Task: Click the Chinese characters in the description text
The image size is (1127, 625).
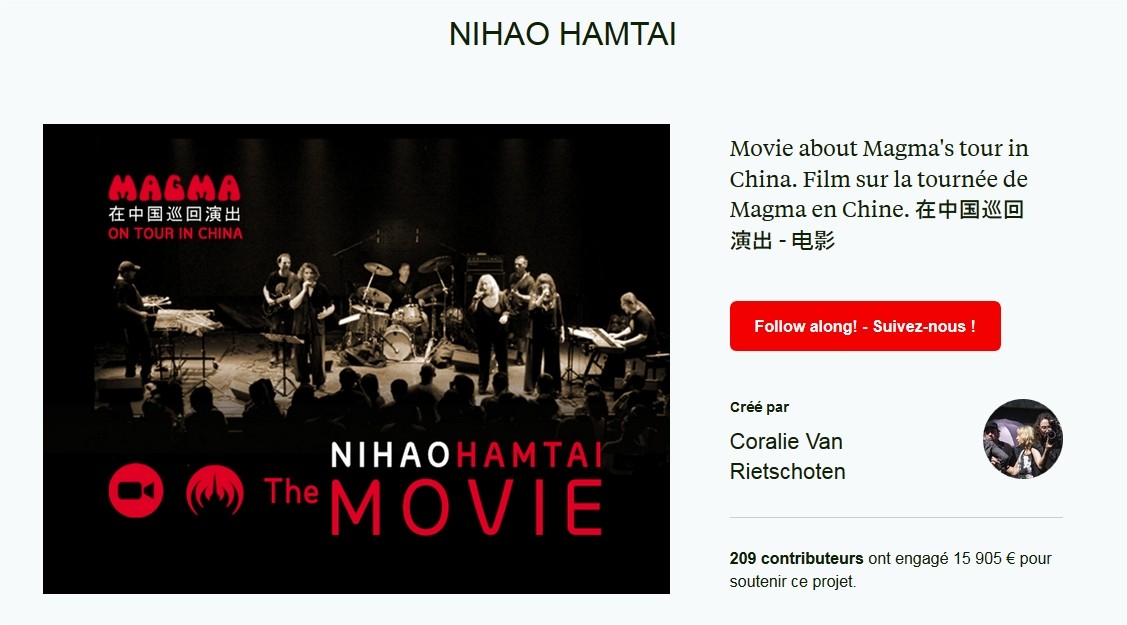Action: tap(969, 210)
